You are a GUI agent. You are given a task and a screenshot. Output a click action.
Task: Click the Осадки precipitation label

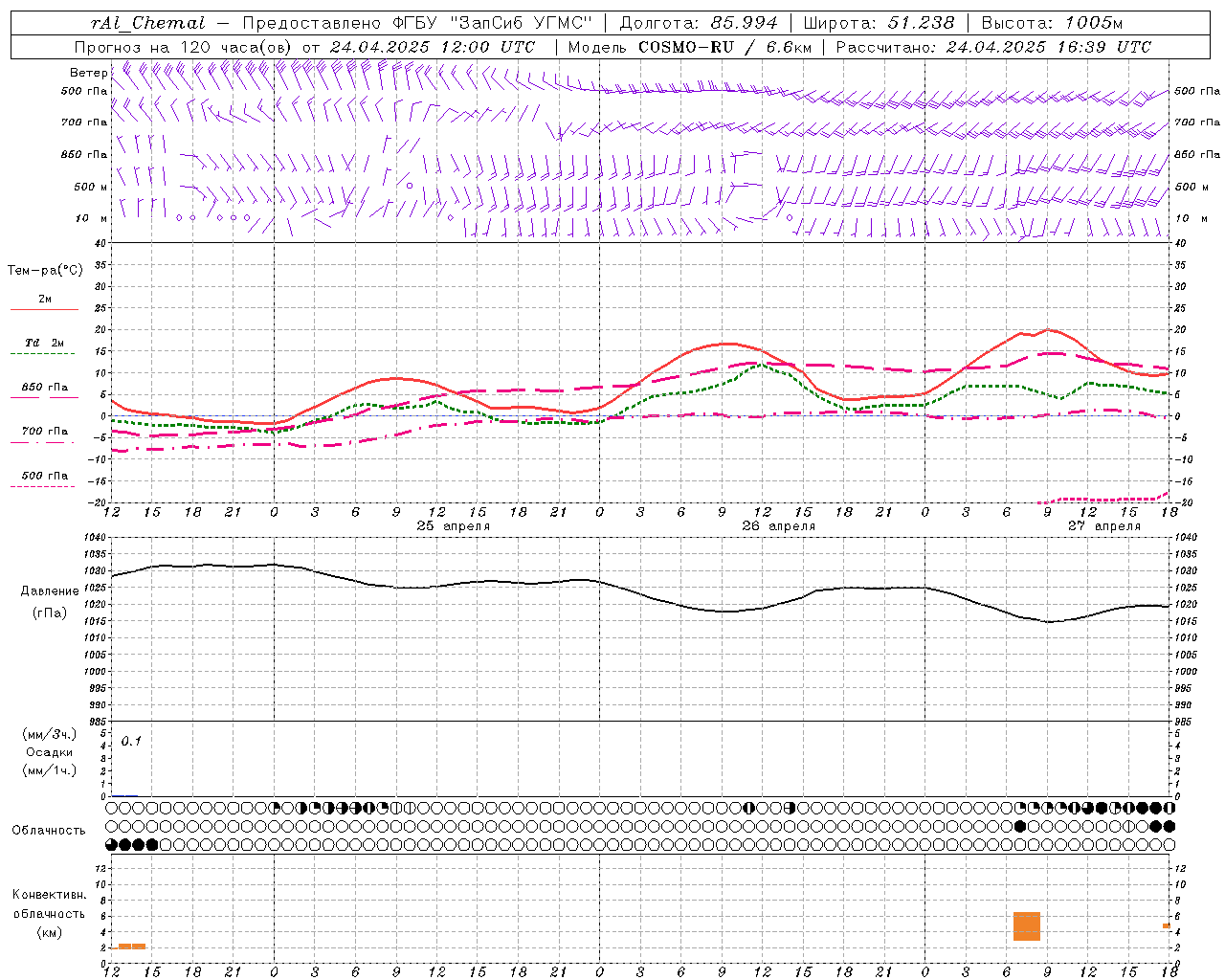coord(50,752)
